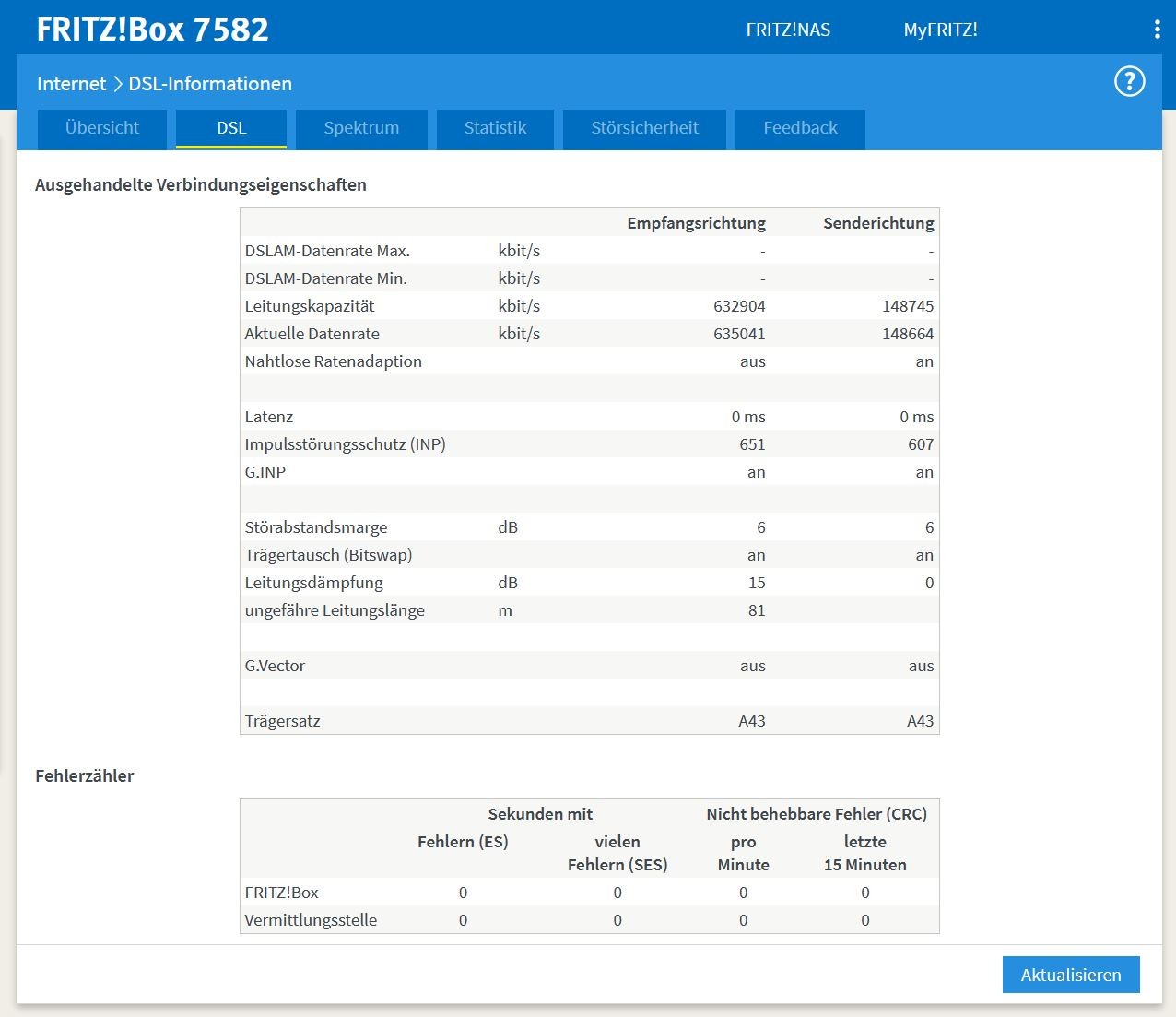This screenshot has width=1176, height=1017.
Task: Go to the Feedback tab
Action: pos(800,128)
